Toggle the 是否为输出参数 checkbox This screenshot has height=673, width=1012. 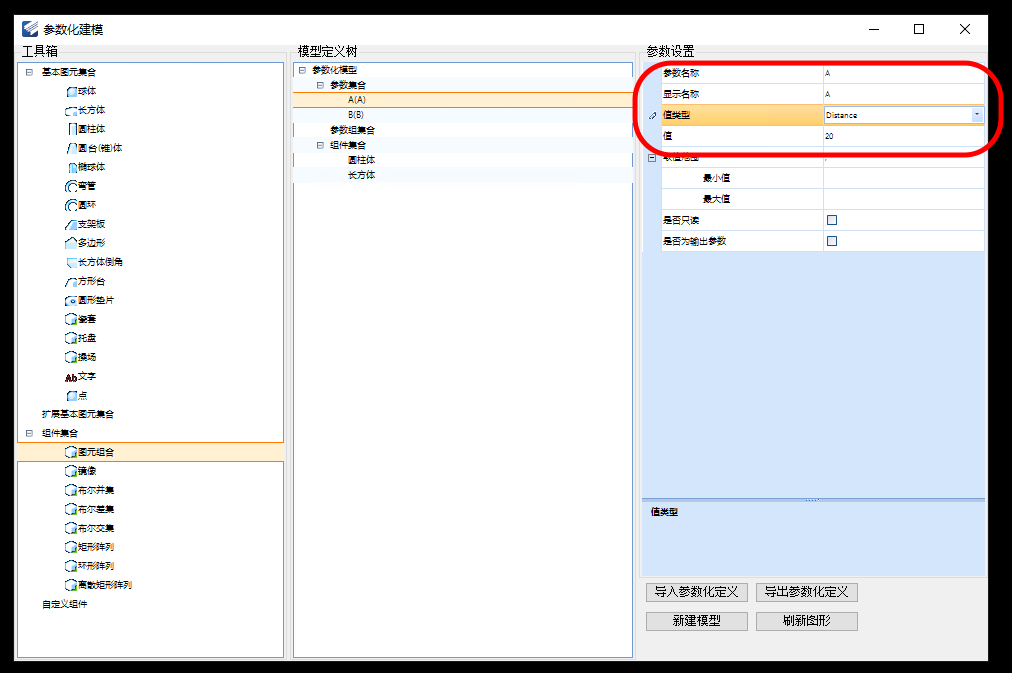[832, 241]
